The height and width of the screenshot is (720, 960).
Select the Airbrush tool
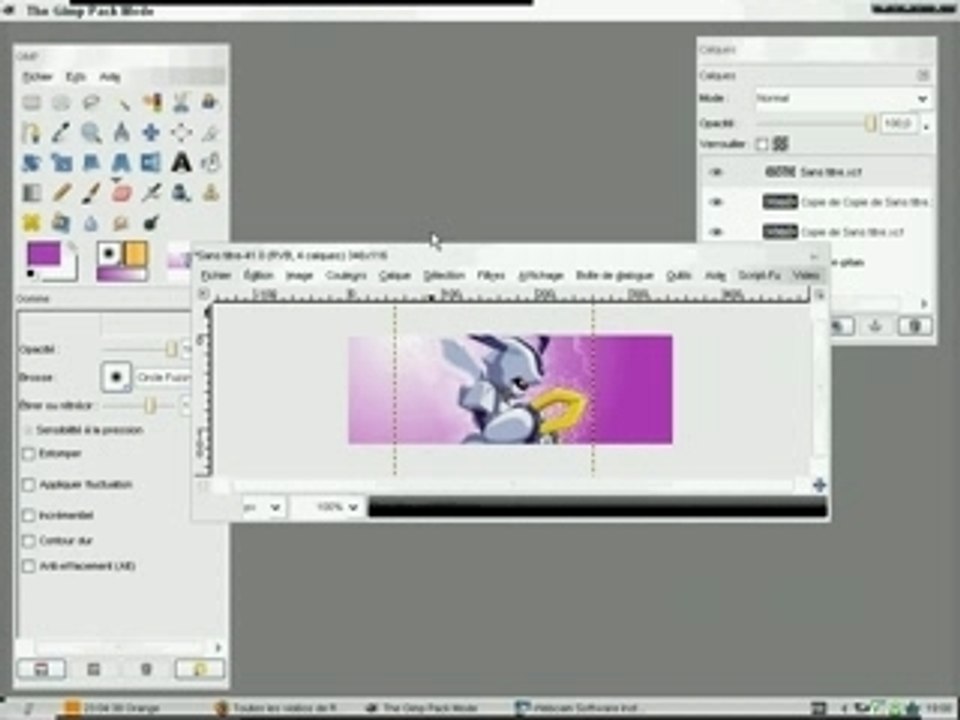(151, 193)
